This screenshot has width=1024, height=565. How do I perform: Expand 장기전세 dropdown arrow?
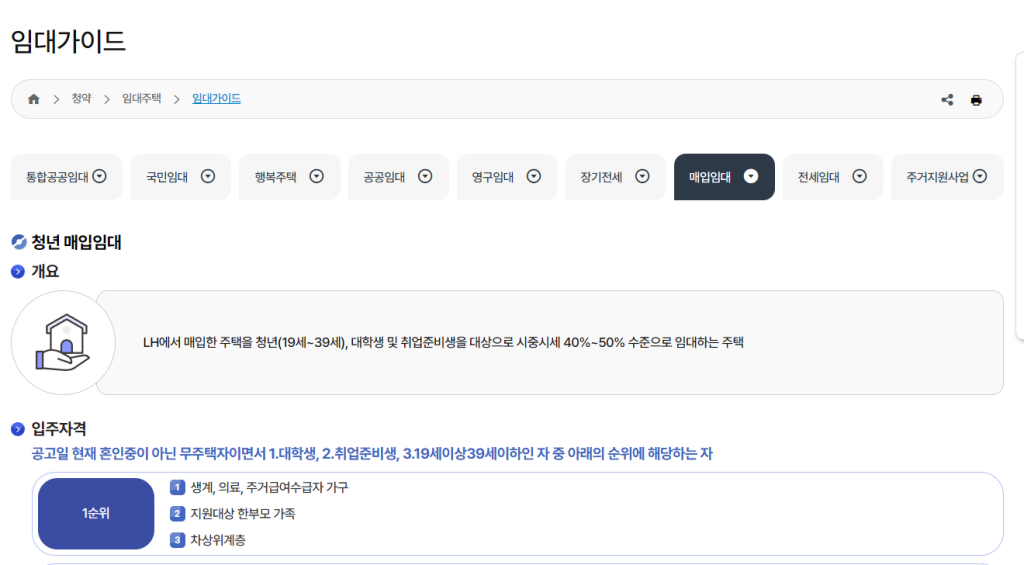pos(643,176)
